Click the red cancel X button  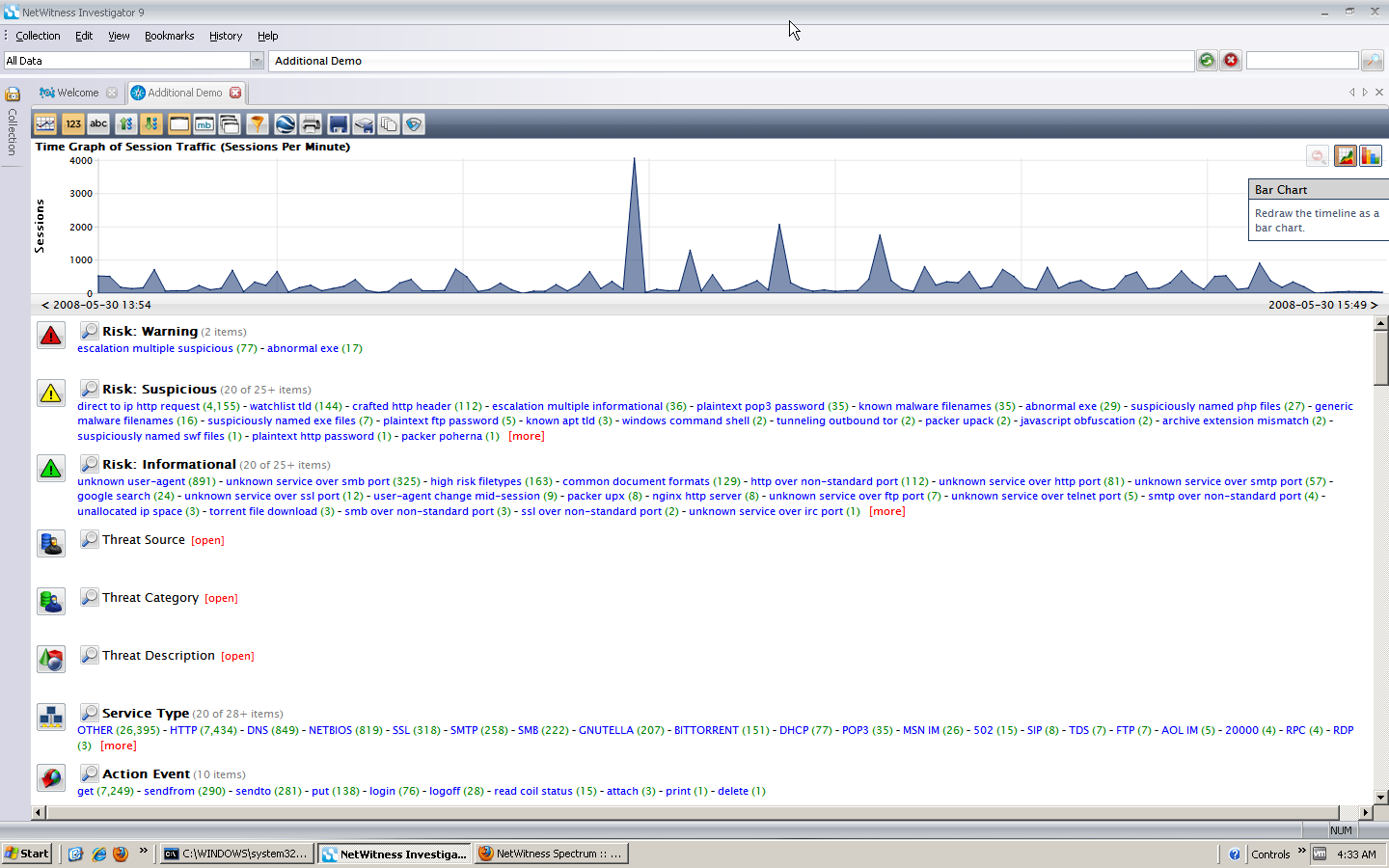click(1231, 60)
